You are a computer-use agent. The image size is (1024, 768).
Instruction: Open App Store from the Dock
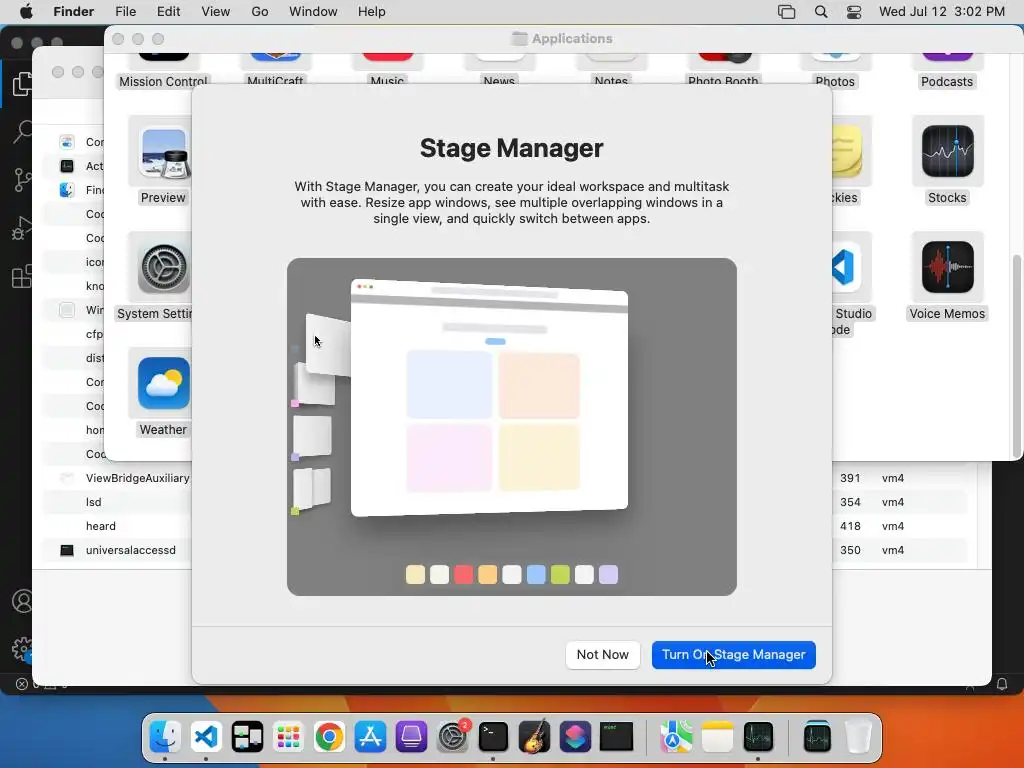click(370, 737)
